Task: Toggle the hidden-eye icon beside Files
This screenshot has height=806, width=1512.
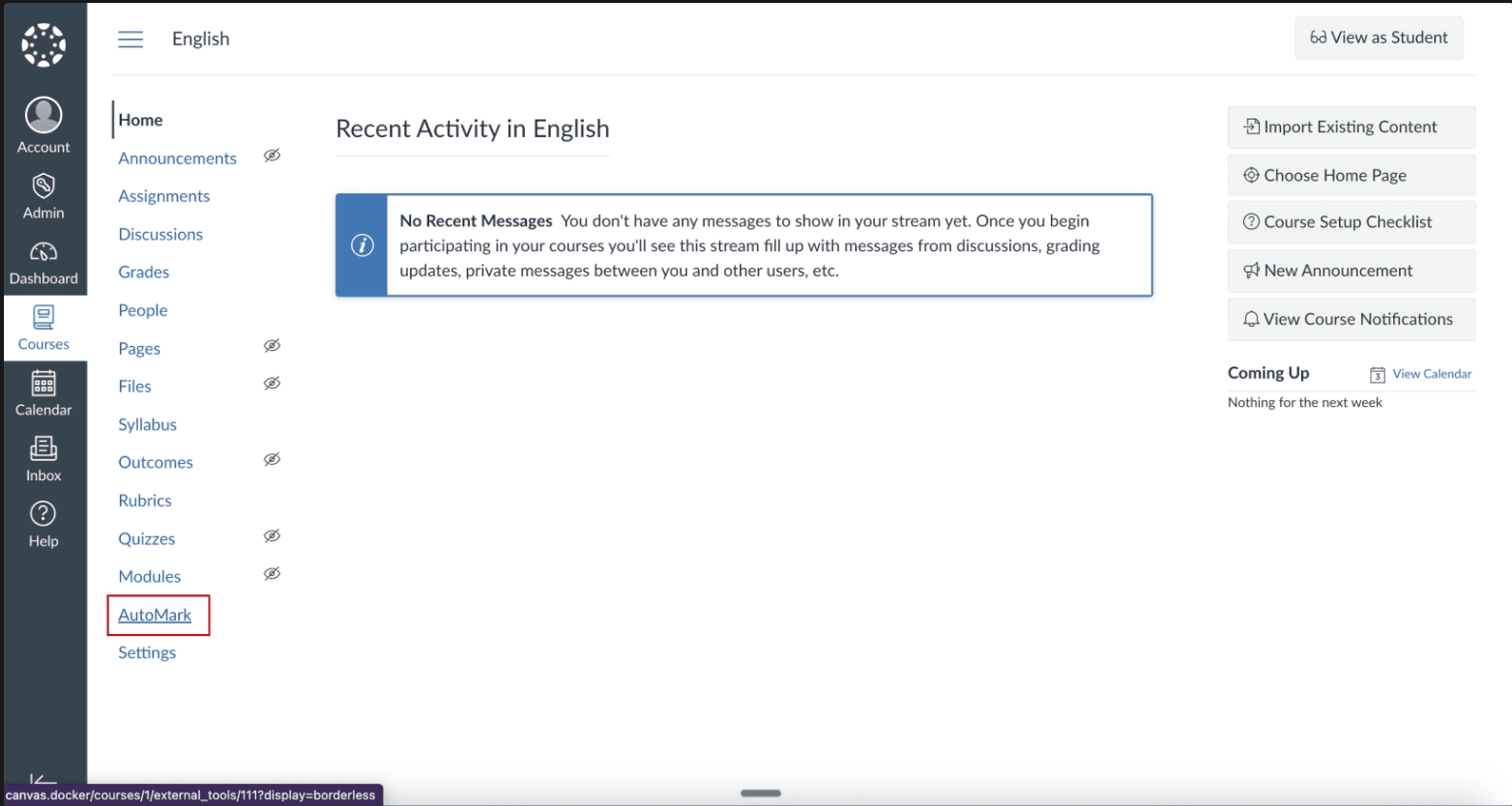Action: pyautogui.click(x=272, y=384)
